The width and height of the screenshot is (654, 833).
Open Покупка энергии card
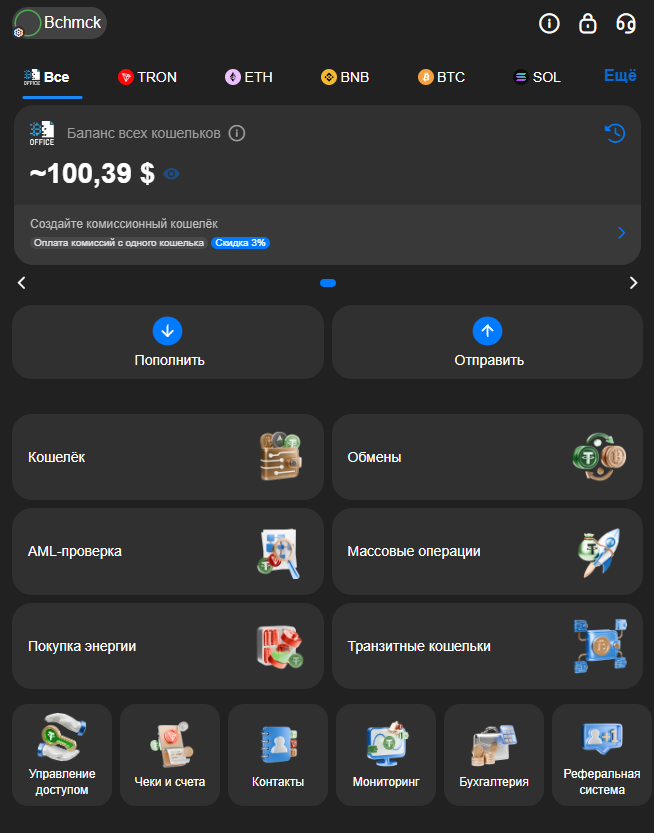168,646
